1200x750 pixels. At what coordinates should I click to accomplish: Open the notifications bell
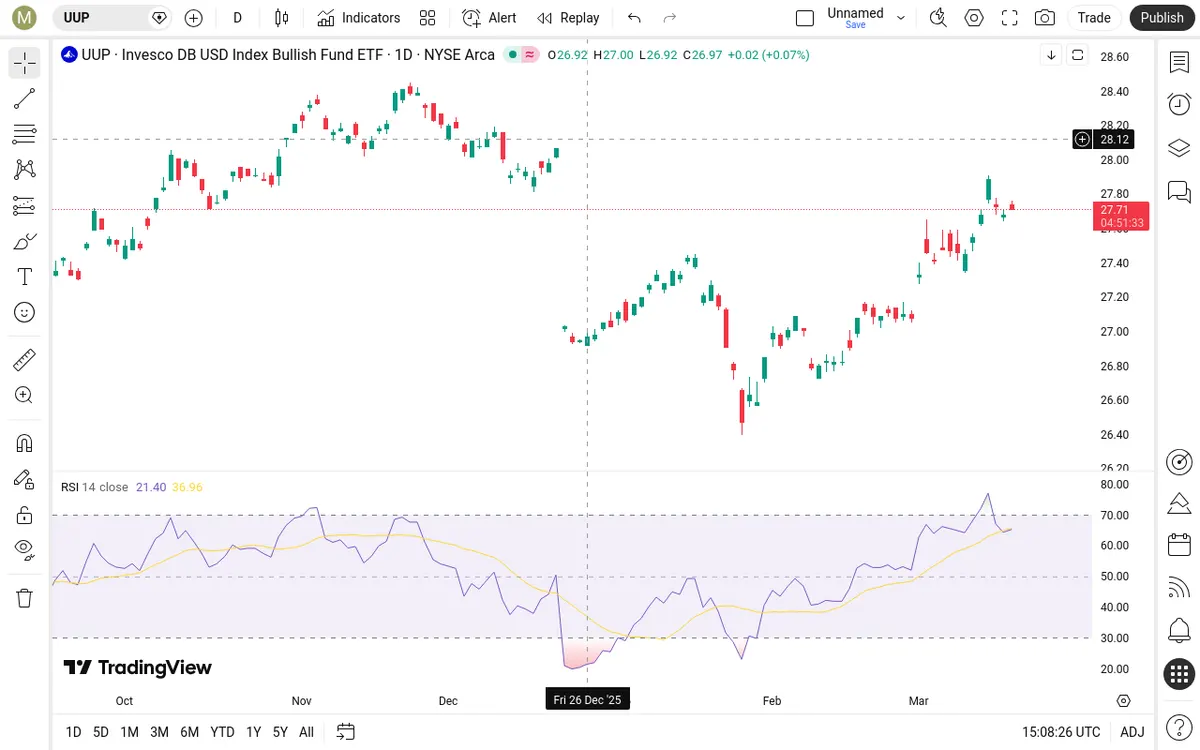1179,631
